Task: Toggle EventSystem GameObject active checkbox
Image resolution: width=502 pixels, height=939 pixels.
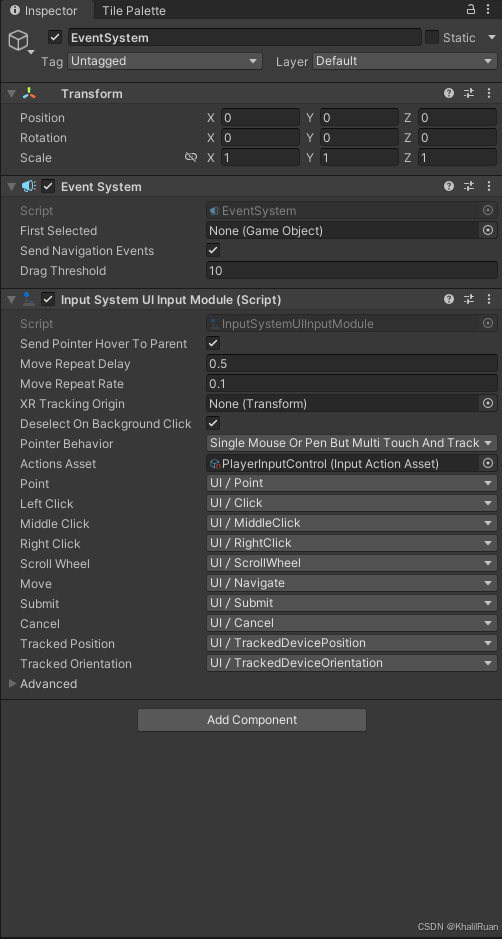Action: (x=55, y=37)
